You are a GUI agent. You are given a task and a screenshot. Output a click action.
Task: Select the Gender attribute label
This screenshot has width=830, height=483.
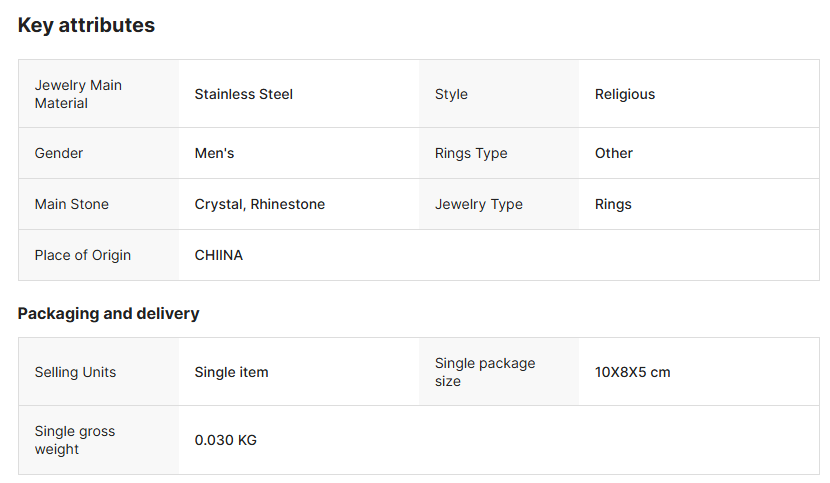(59, 153)
